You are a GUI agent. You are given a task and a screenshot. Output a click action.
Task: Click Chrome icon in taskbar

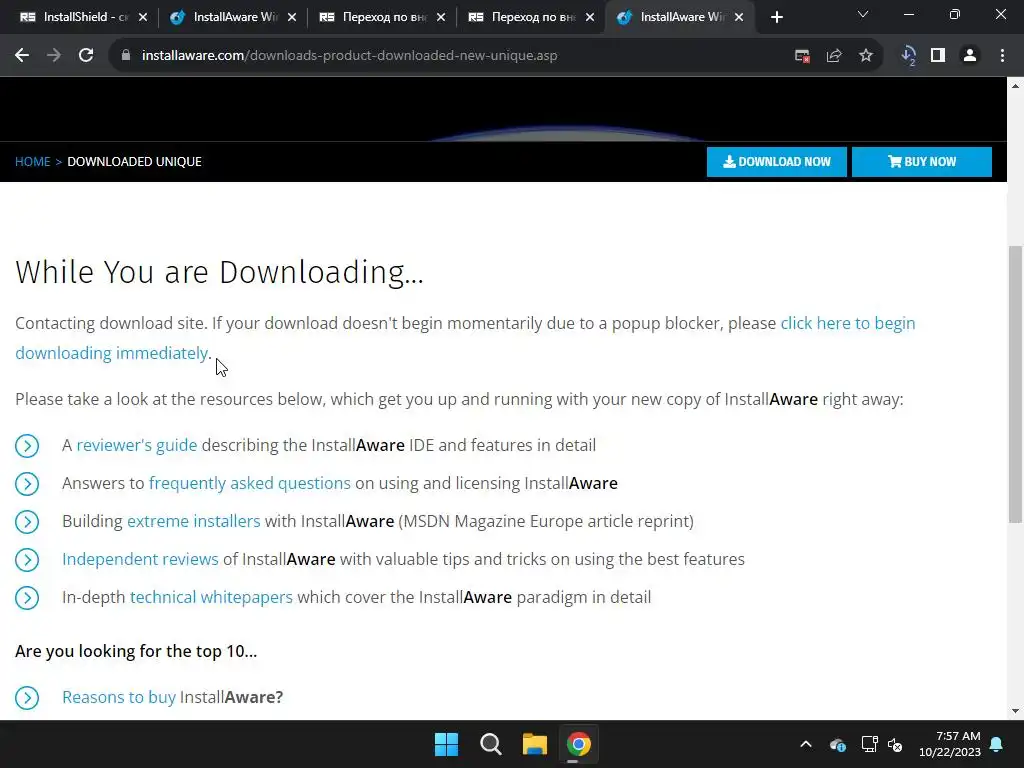578,744
